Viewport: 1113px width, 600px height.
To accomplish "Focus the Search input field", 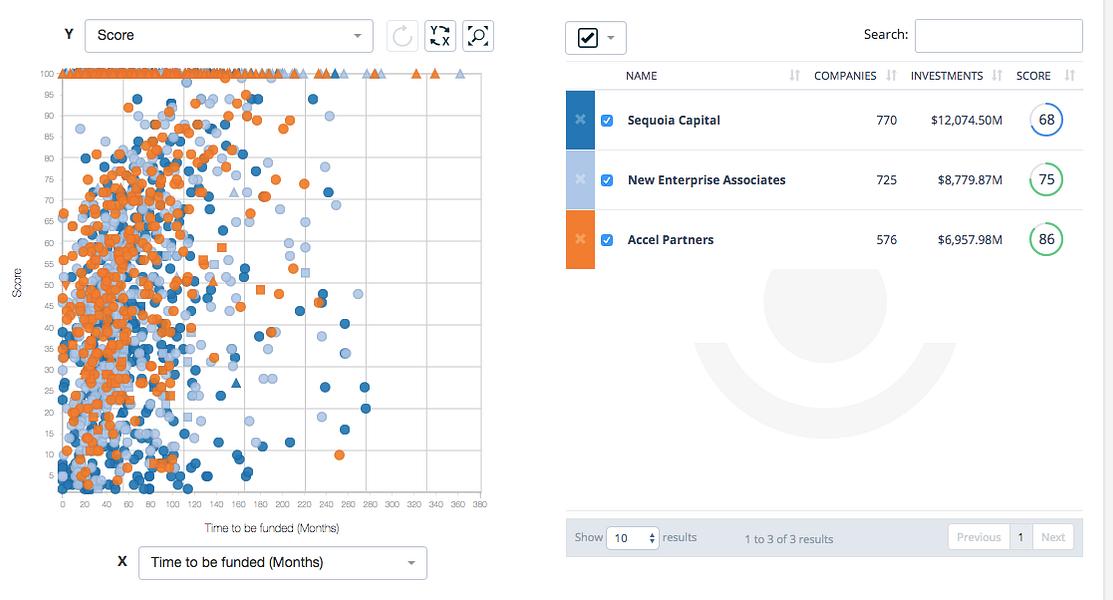I will (998, 36).
